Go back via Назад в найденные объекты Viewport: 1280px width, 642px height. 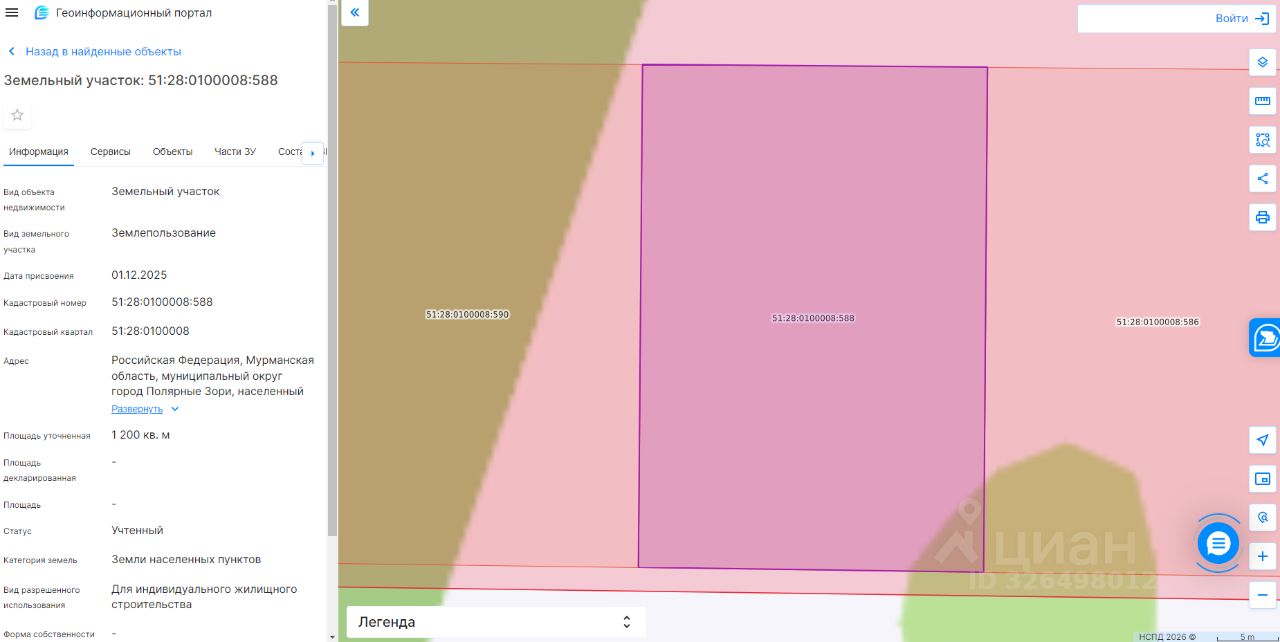(x=94, y=51)
